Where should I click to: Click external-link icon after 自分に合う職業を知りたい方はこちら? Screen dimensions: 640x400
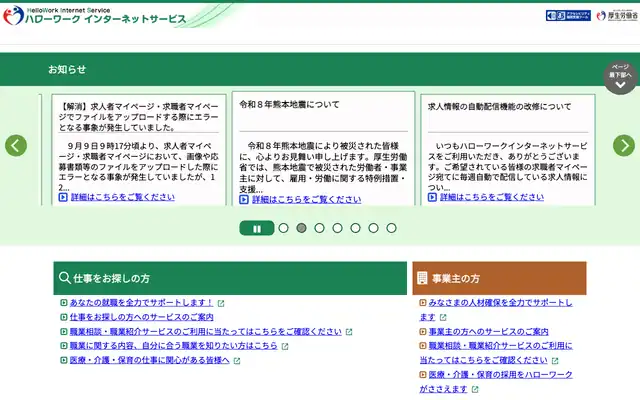[285, 347]
